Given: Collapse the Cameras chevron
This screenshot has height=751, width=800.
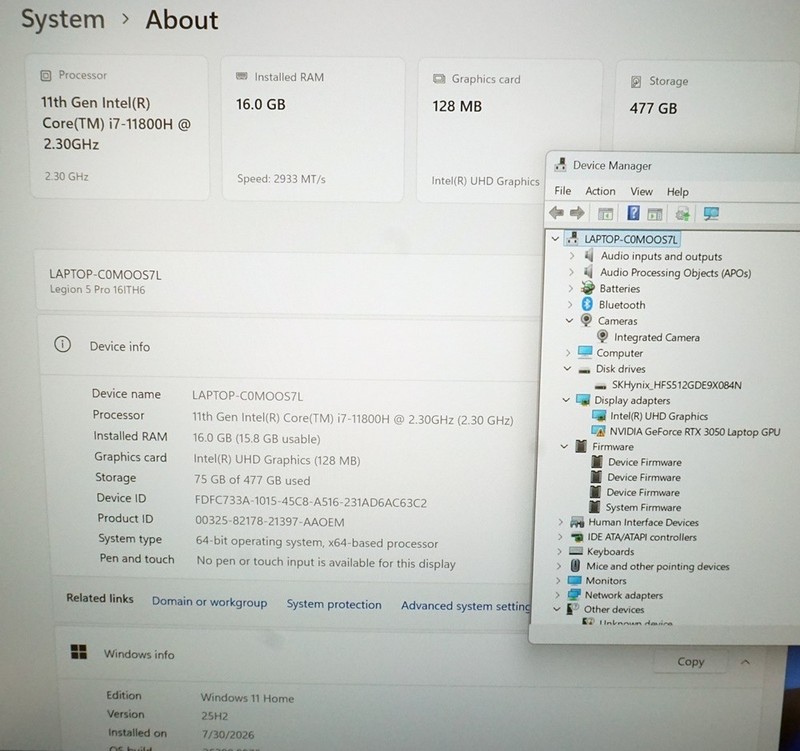Looking at the screenshot, I should pos(569,320).
